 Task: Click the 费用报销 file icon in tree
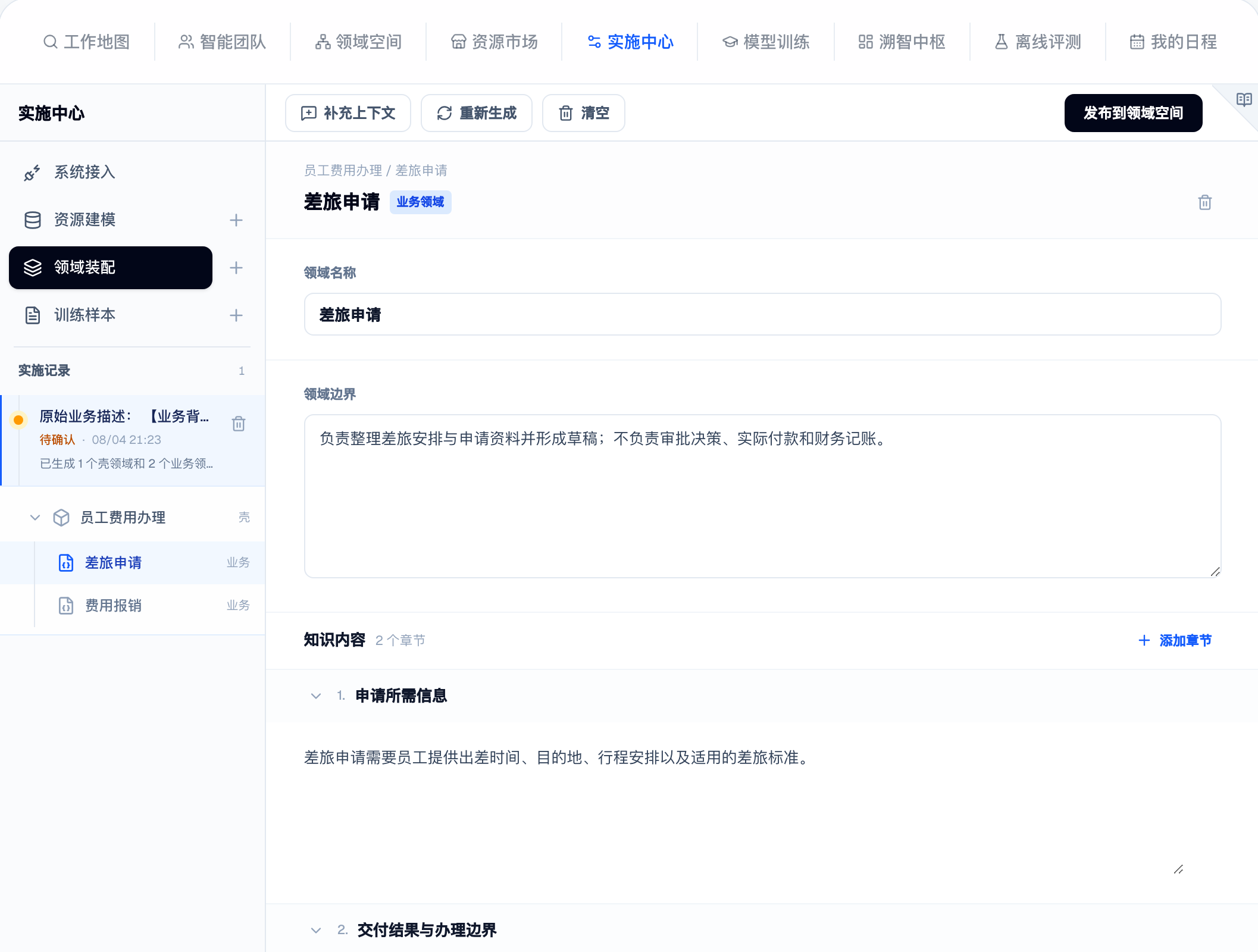(66, 606)
